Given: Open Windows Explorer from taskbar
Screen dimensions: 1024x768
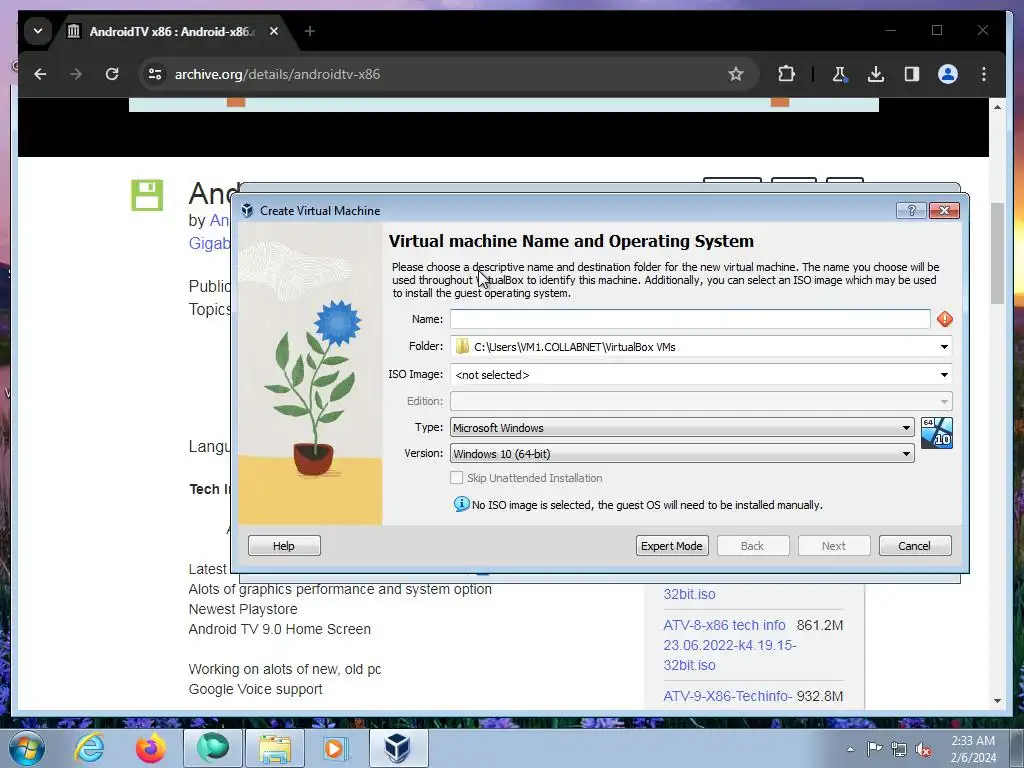Looking at the screenshot, I should click(275, 748).
